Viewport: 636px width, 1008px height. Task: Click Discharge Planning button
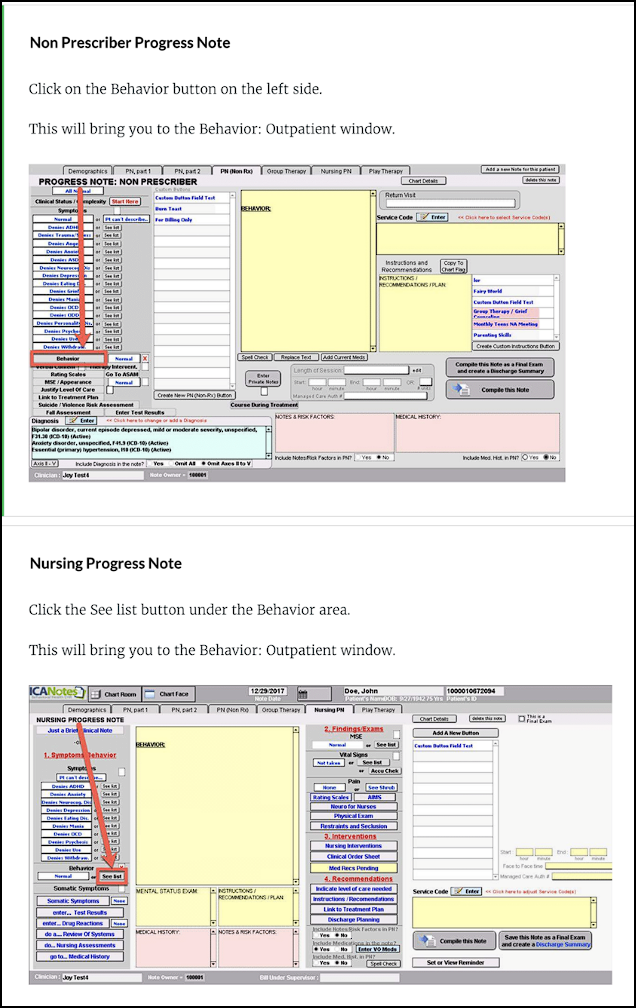click(x=353, y=919)
